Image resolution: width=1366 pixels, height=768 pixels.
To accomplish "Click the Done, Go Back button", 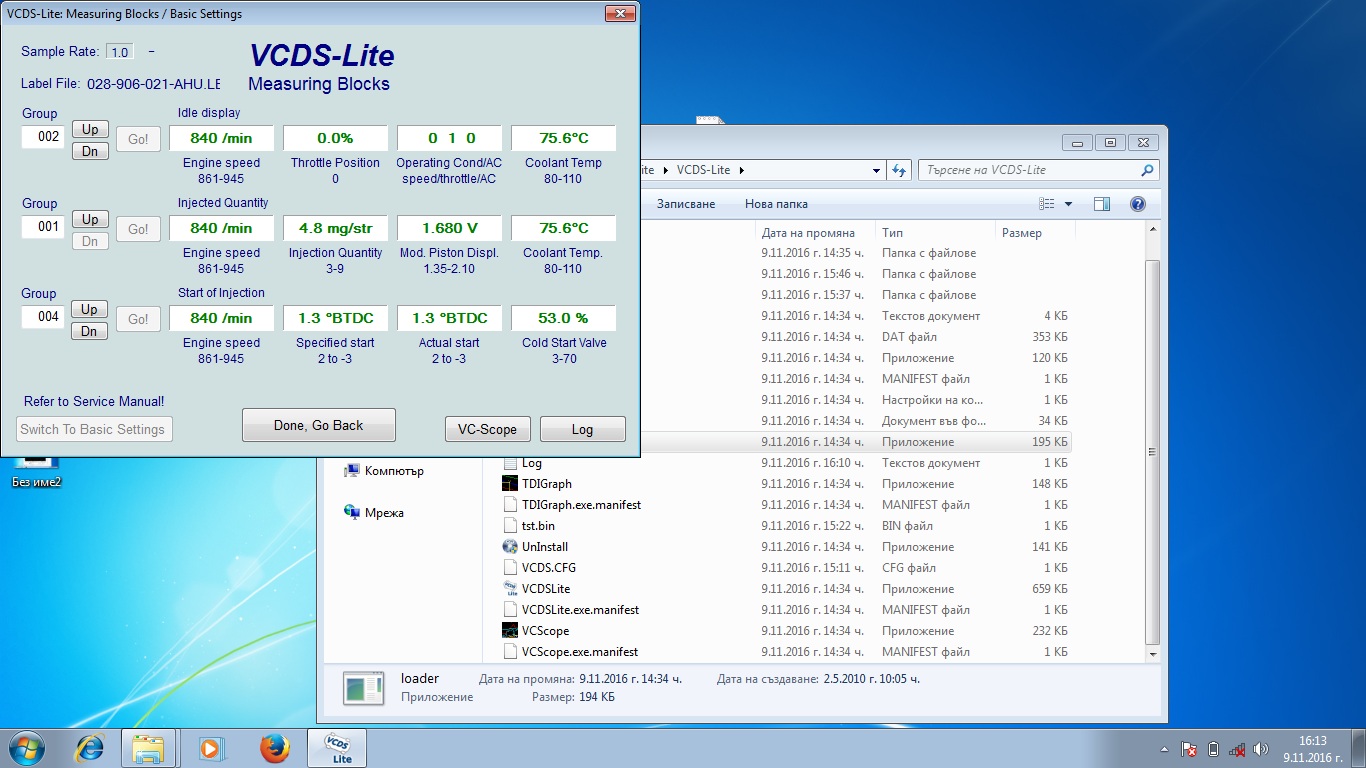I will pyautogui.click(x=319, y=425).
